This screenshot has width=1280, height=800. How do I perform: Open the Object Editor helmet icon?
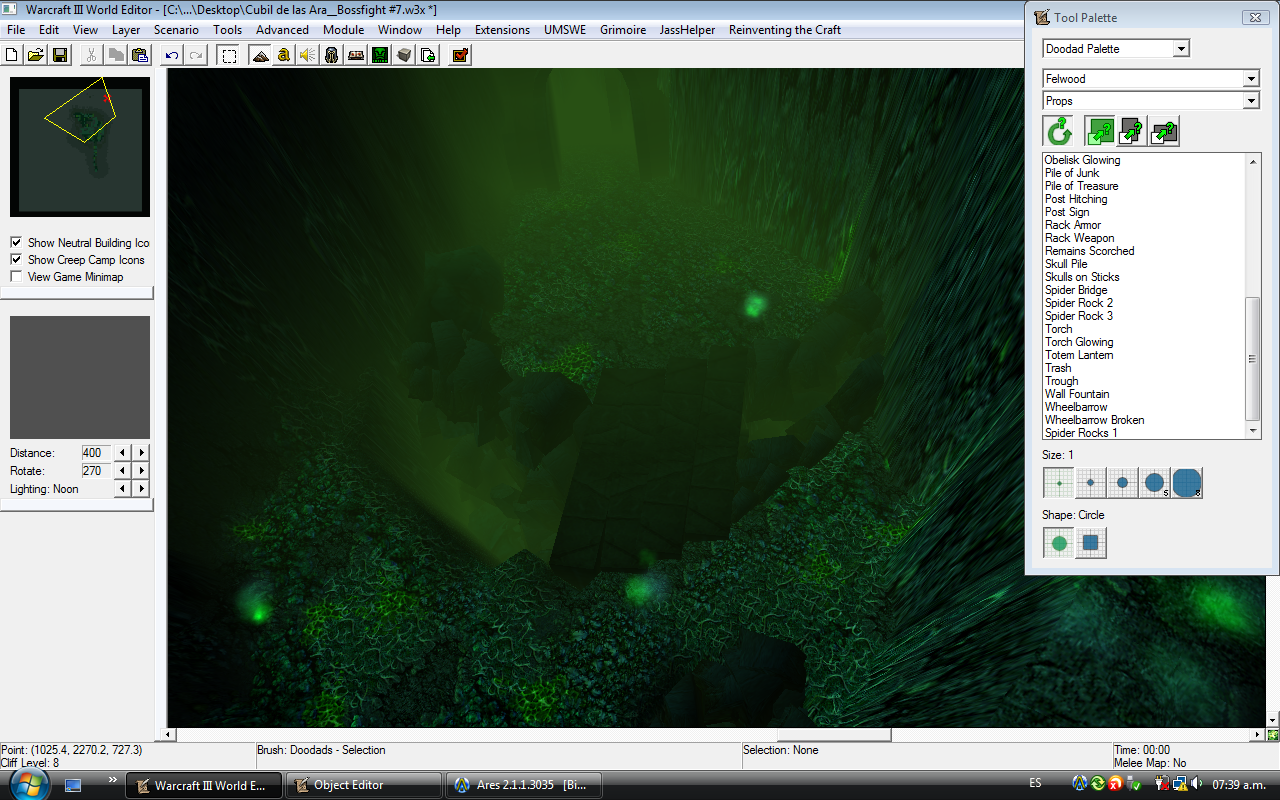(x=332, y=55)
